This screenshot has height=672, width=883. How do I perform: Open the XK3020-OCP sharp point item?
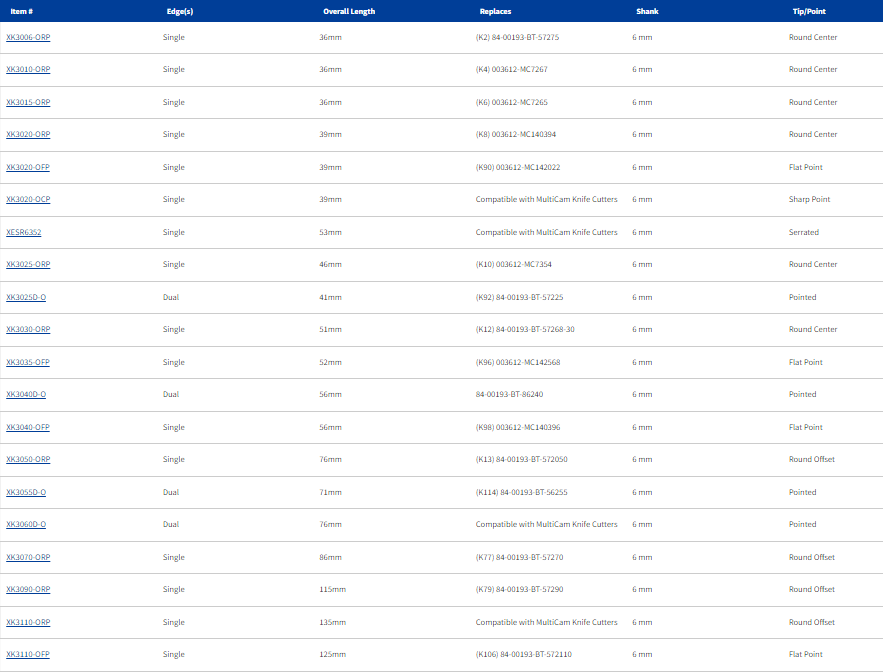click(x=28, y=200)
